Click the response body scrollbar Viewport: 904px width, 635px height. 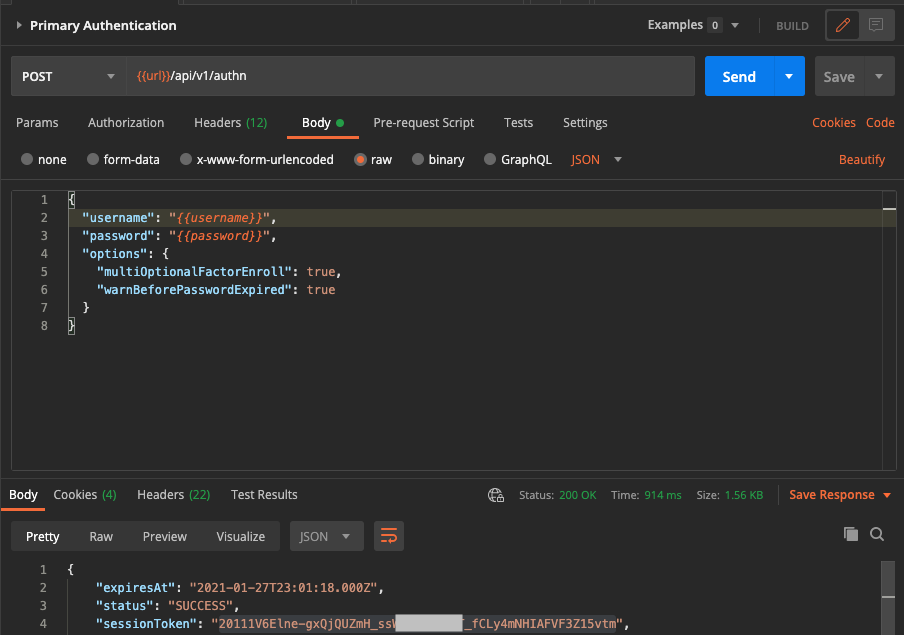point(888,597)
